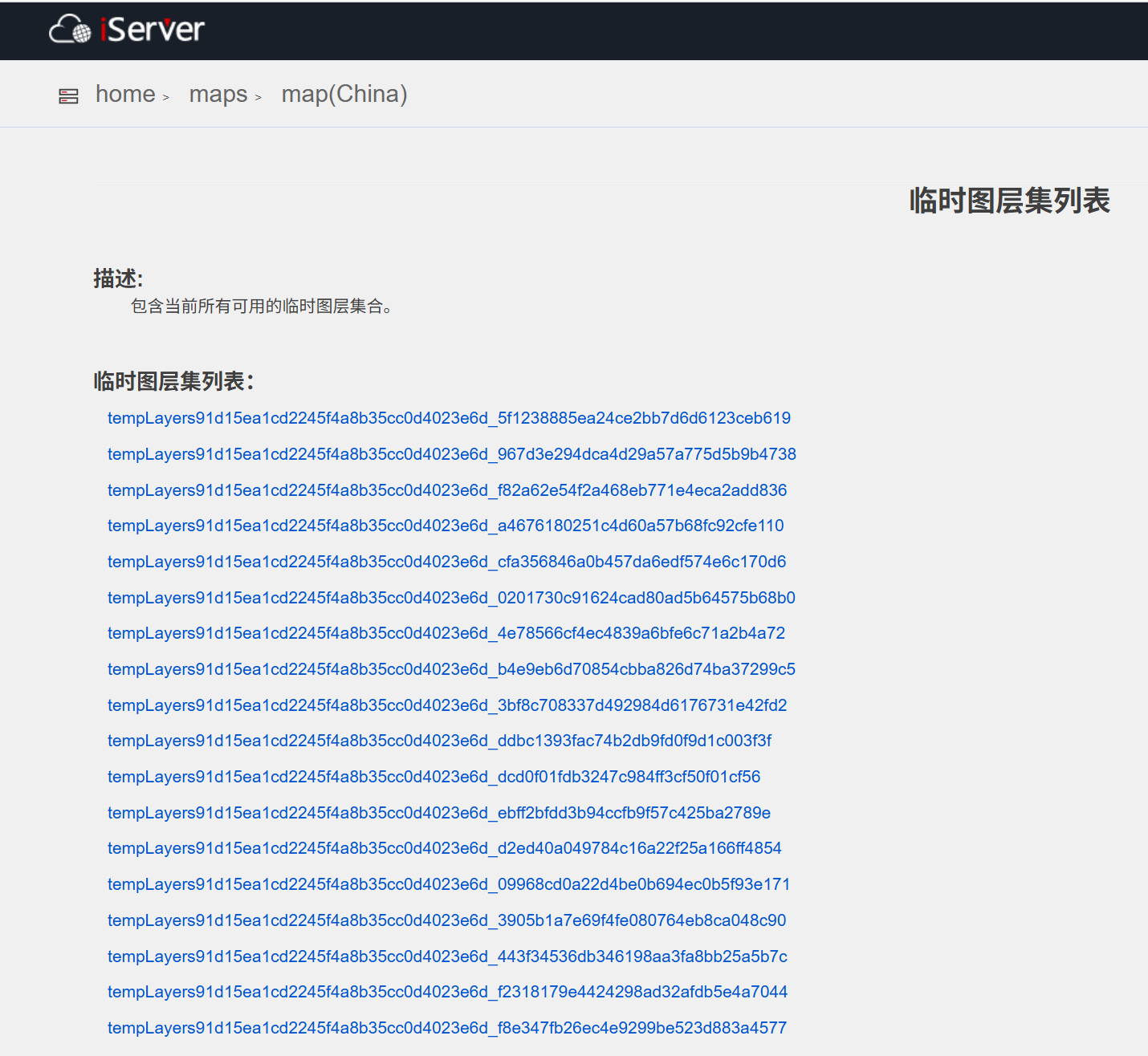Open tempLayers link ending 3bf8c708337d492984d6176731e42fd2

click(x=447, y=705)
